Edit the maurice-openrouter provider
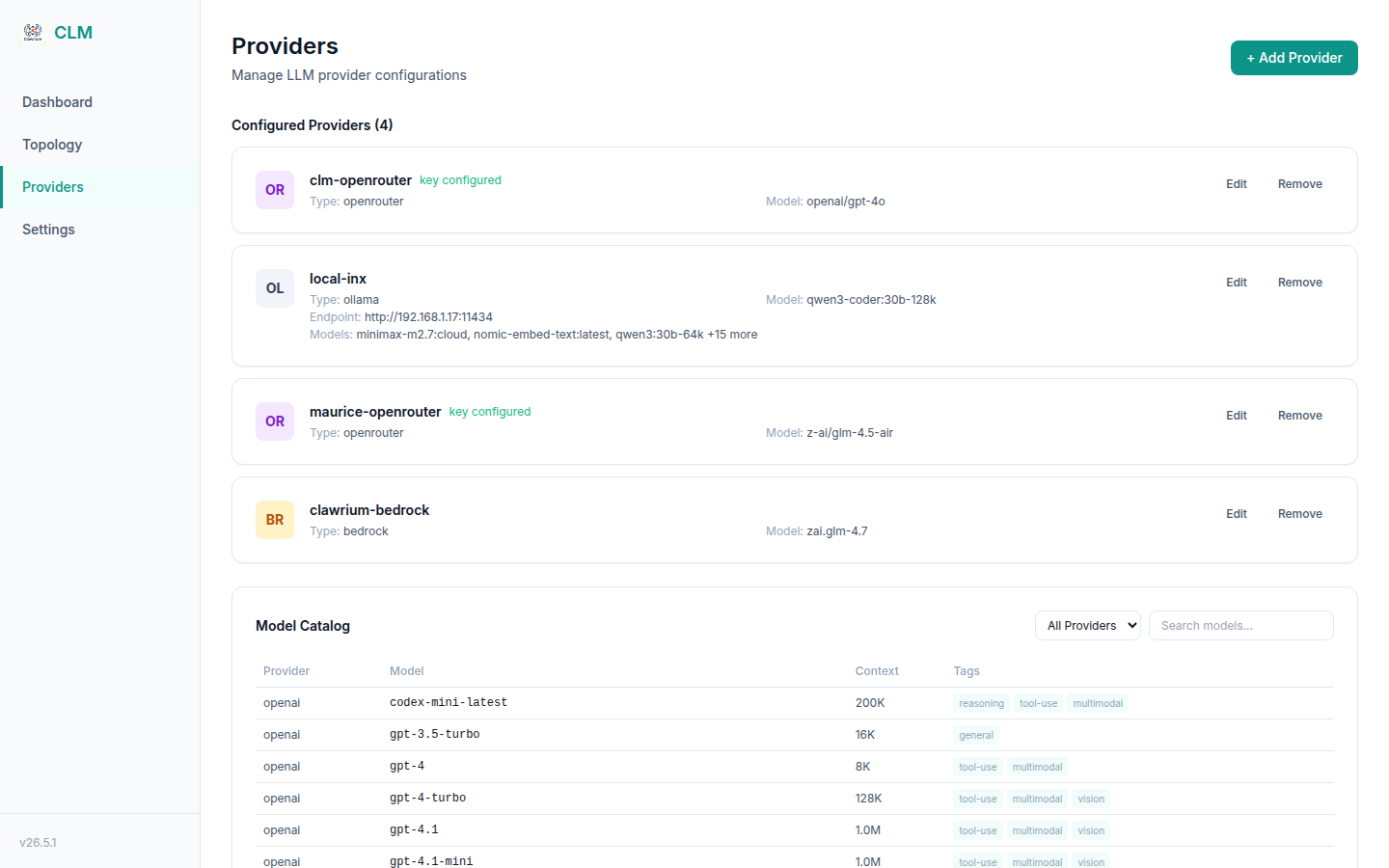Image resolution: width=1389 pixels, height=868 pixels. [1237, 416]
